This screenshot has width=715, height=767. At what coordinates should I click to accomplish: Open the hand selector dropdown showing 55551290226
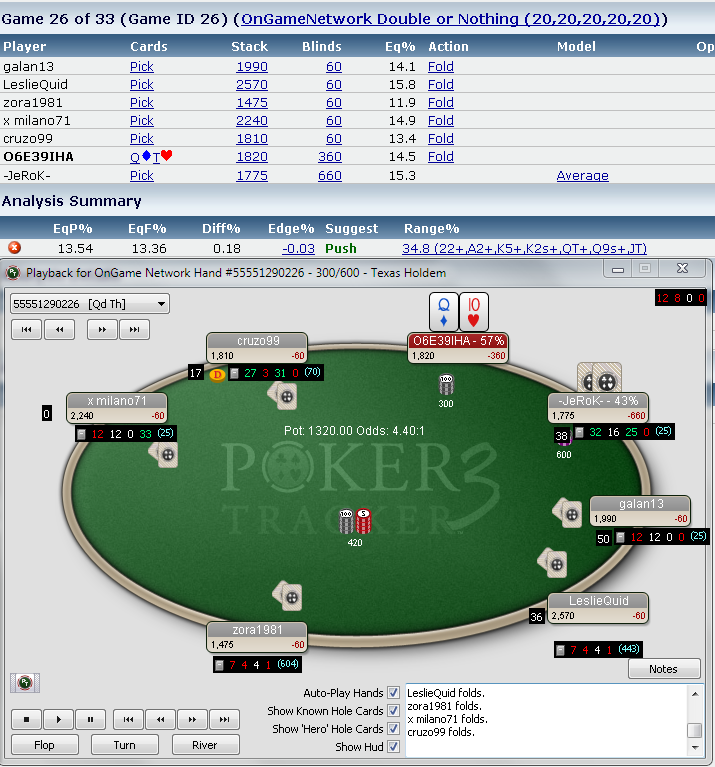coord(89,303)
